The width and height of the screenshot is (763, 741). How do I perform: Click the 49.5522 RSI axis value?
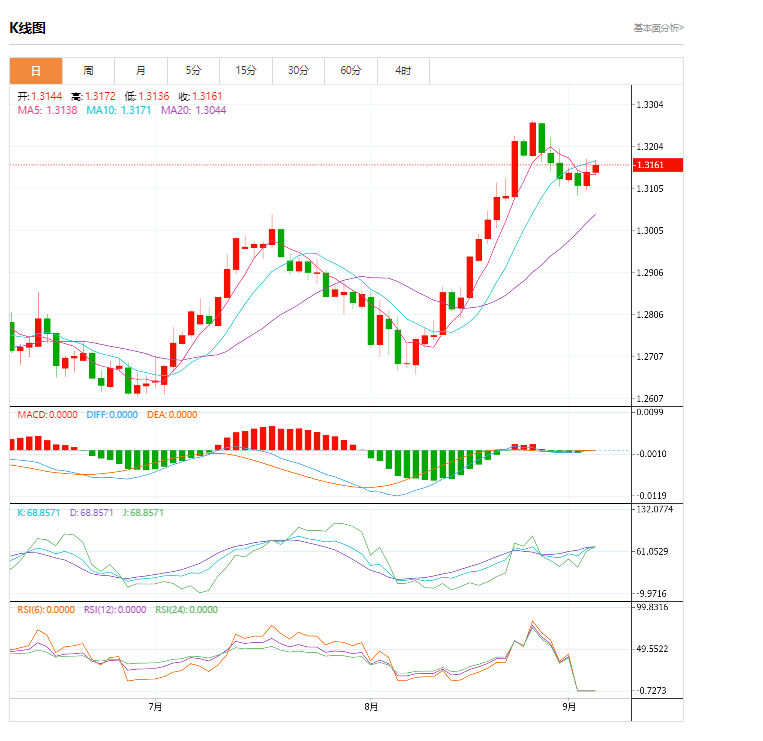(x=653, y=649)
